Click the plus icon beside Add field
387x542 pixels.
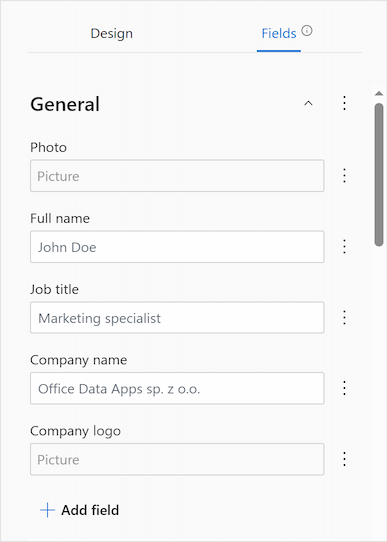[47, 510]
